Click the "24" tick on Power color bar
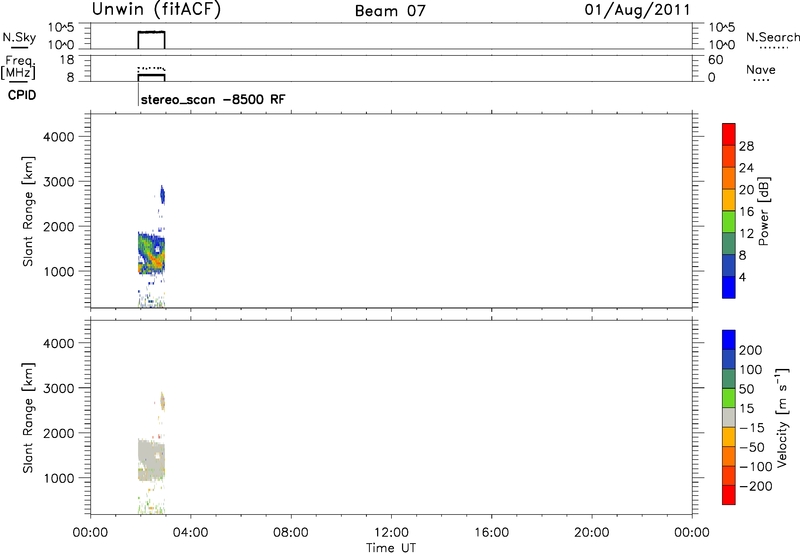800x554 pixels. 746,168
